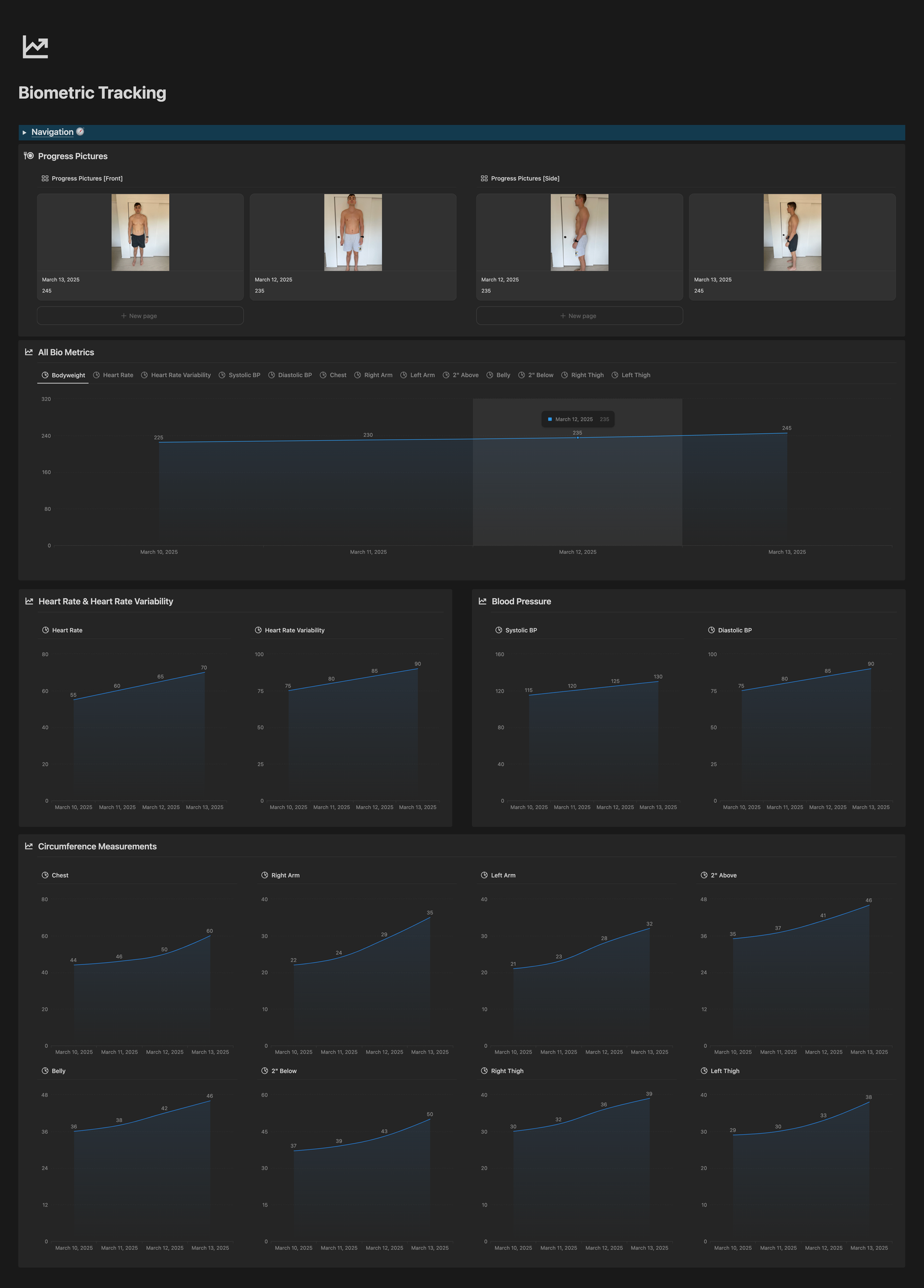
Task: Add a new page under front pictures
Action: click(x=140, y=316)
